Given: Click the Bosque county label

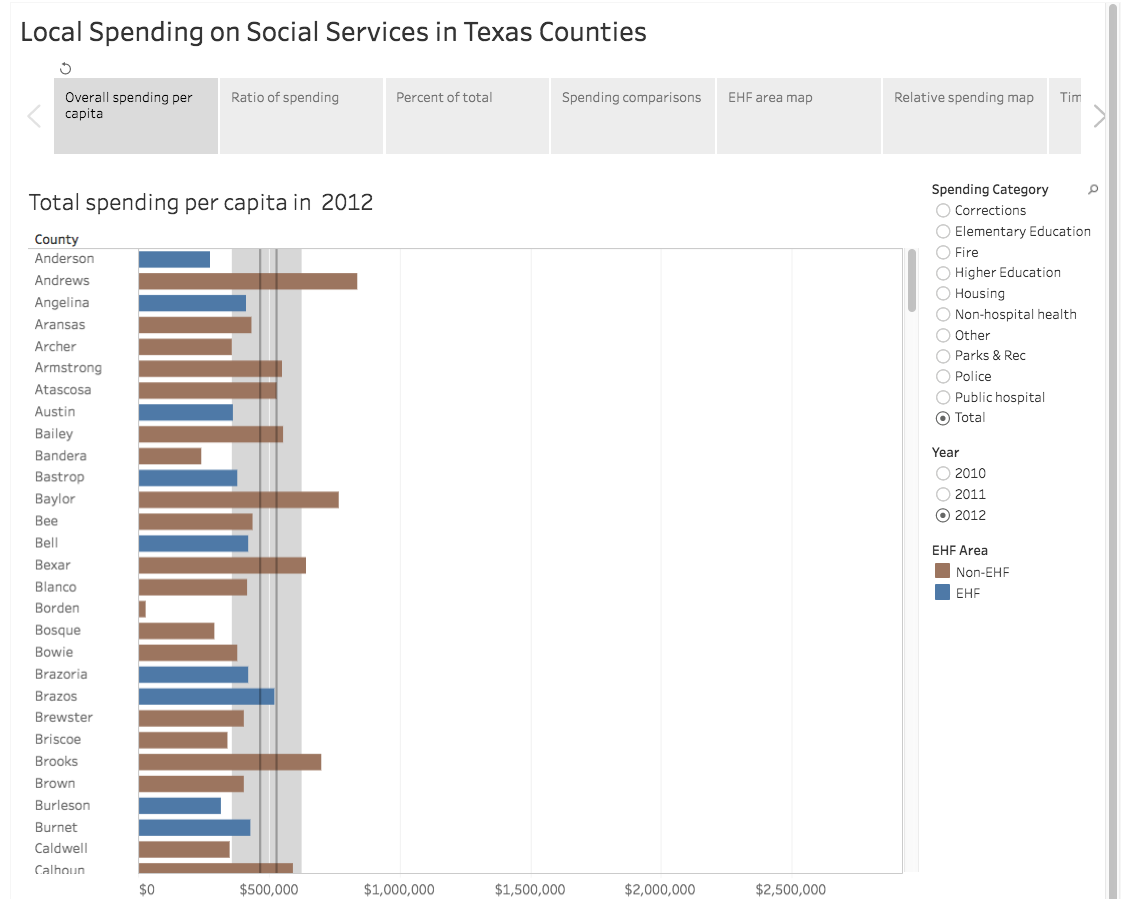Looking at the screenshot, I should point(58,631).
